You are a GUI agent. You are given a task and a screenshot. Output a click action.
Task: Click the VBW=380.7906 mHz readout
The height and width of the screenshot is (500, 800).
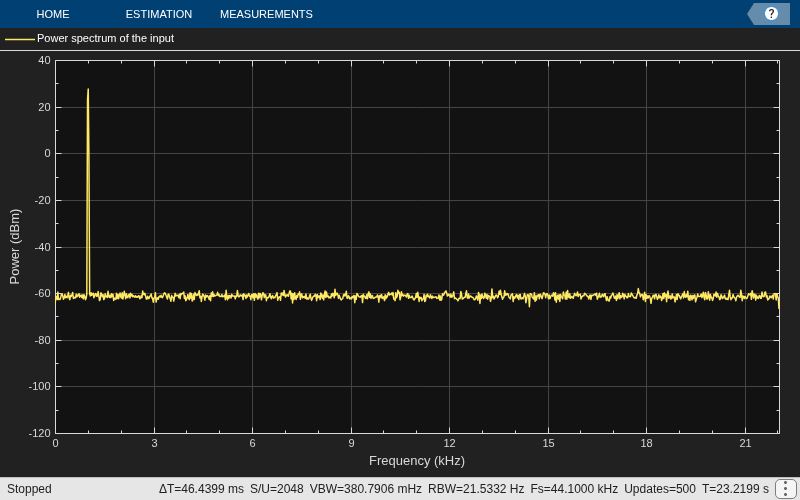tap(365, 489)
